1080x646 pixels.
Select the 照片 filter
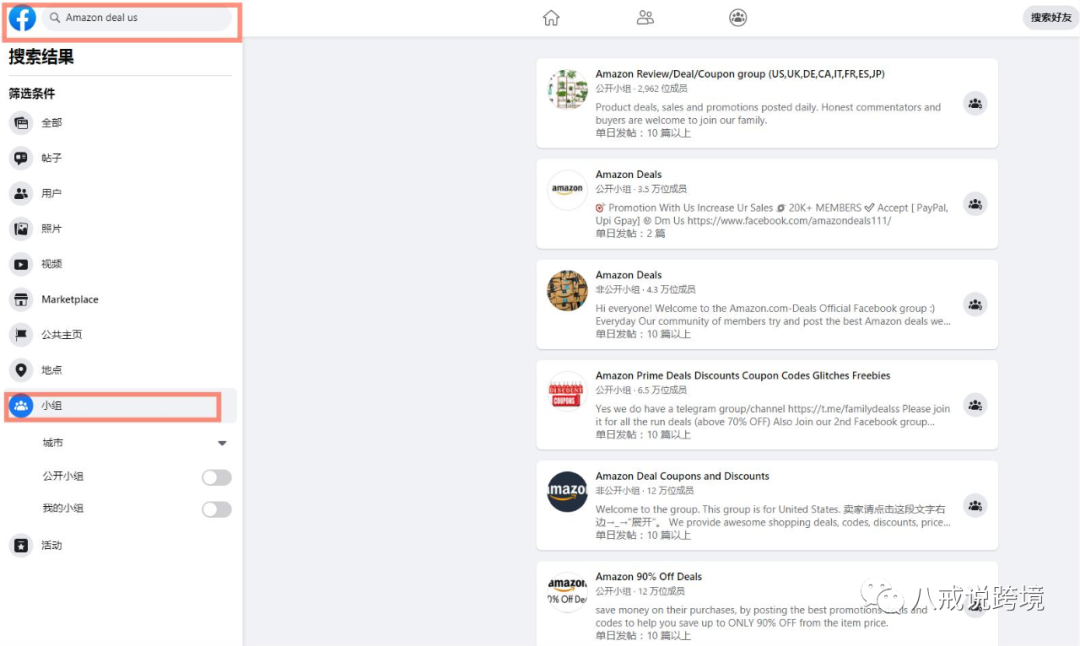[121, 229]
